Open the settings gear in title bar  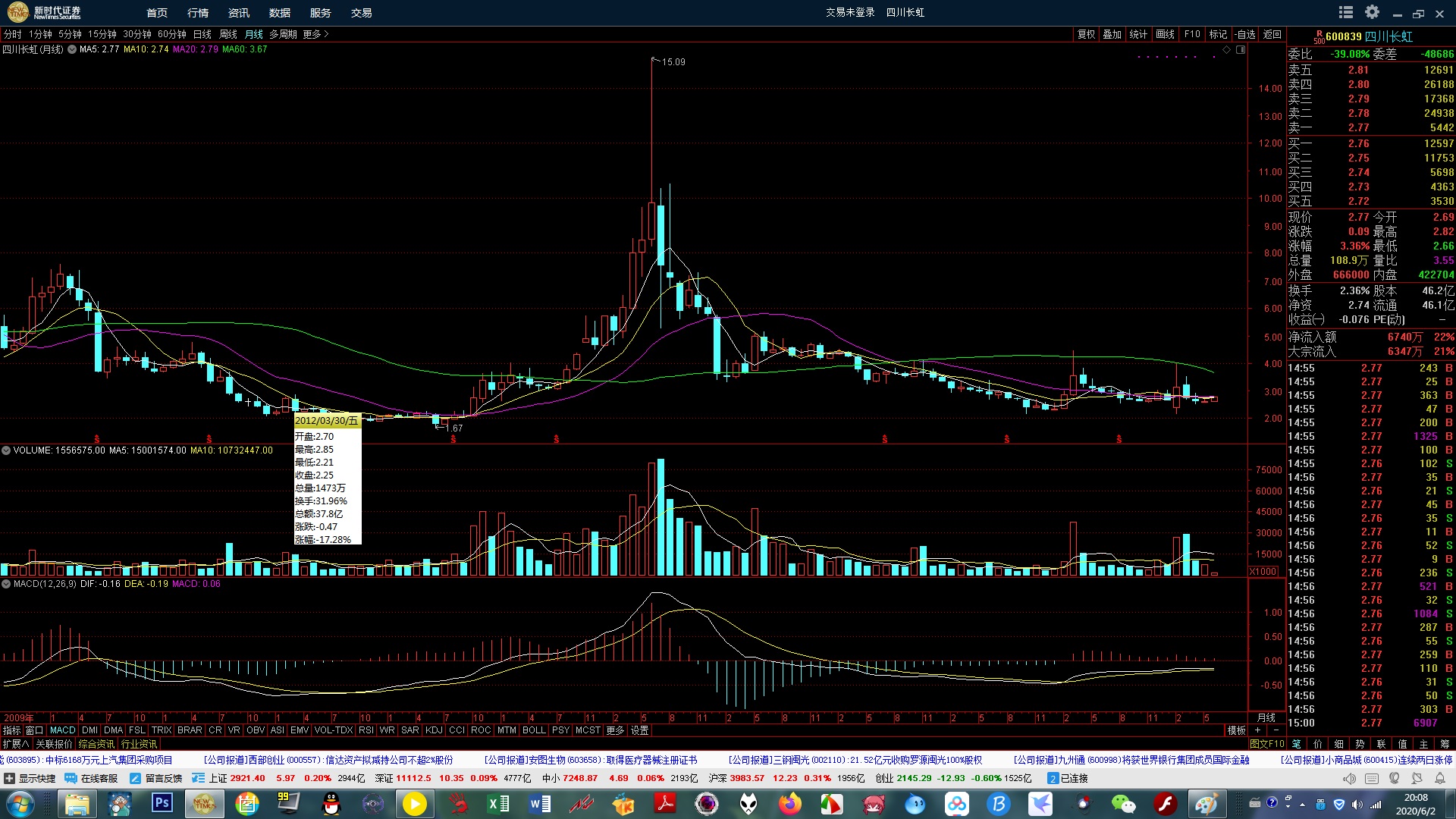tap(1372, 12)
